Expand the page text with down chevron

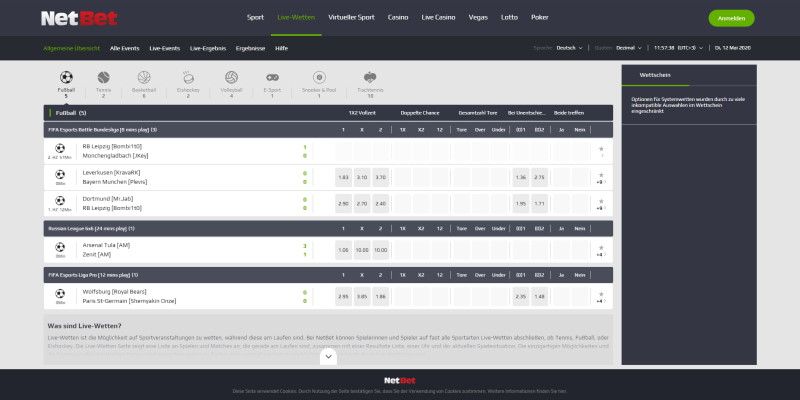[x=329, y=357]
